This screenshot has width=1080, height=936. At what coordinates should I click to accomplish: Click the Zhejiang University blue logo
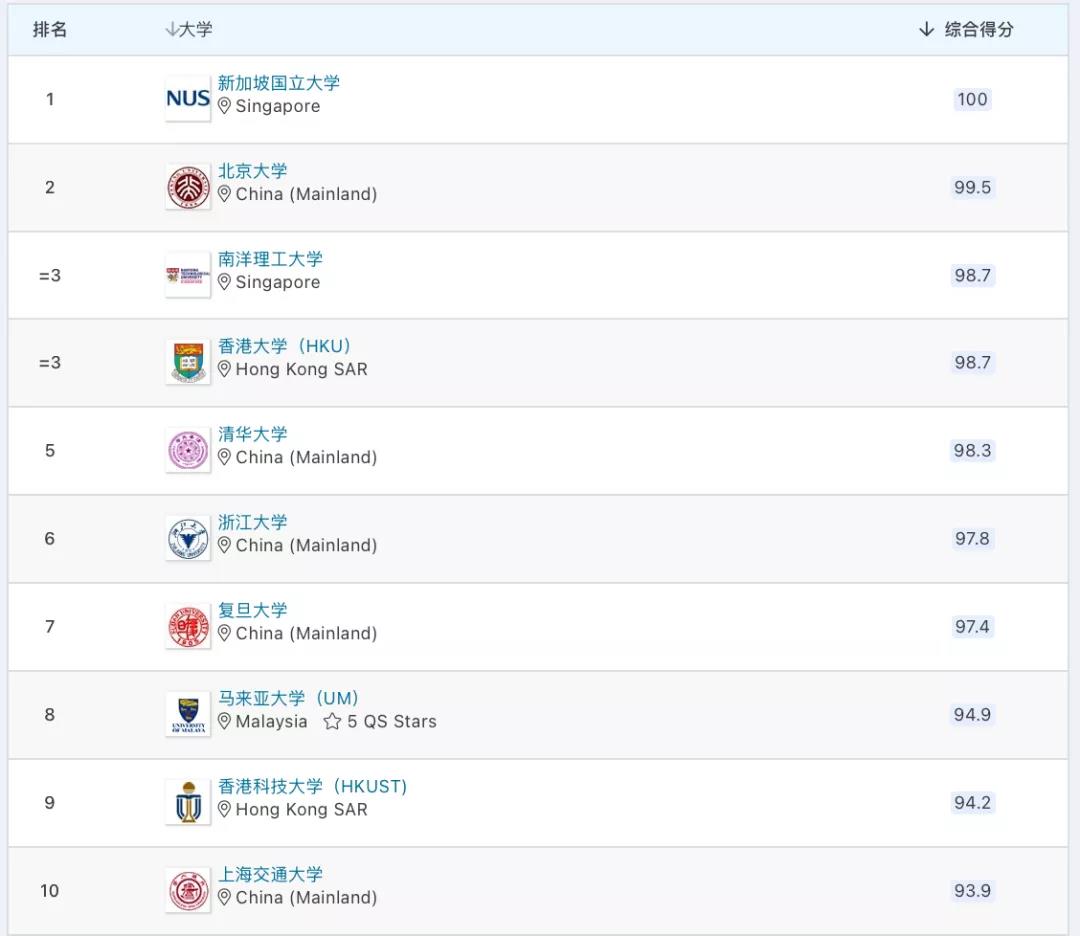187,538
